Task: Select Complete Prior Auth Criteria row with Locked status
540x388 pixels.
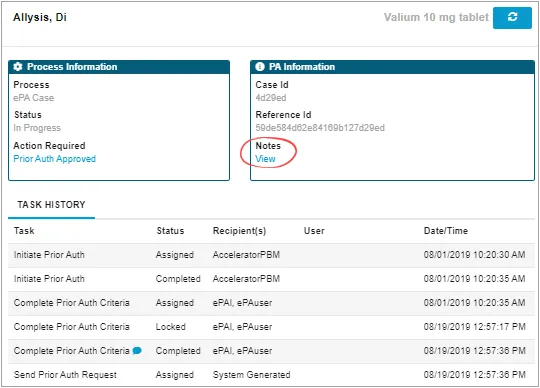Action: pos(271,327)
